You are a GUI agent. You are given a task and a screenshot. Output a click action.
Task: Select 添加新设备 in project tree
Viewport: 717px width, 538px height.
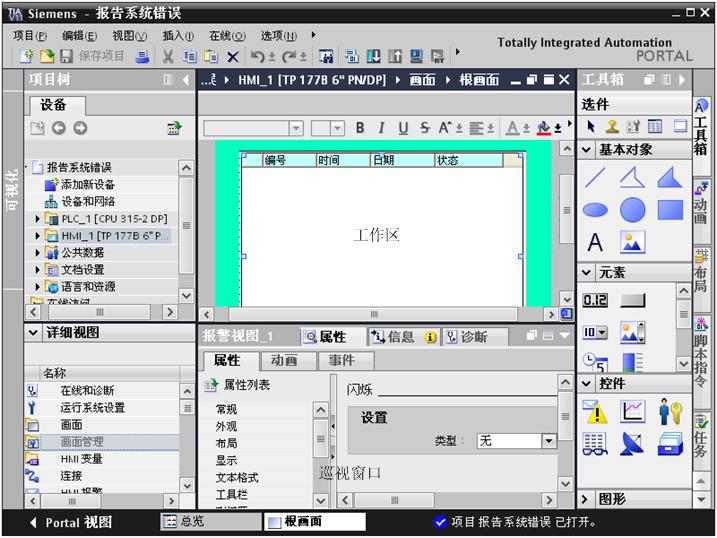point(80,185)
